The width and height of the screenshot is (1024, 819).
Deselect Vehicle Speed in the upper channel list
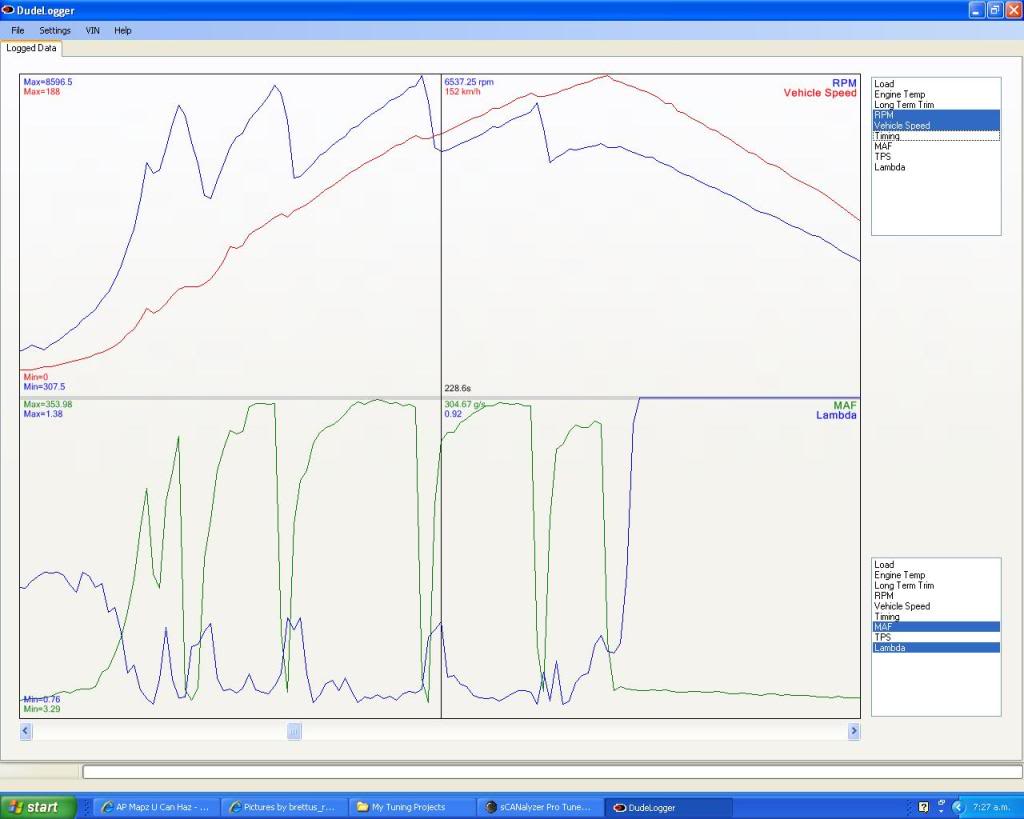pyautogui.click(x=935, y=125)
